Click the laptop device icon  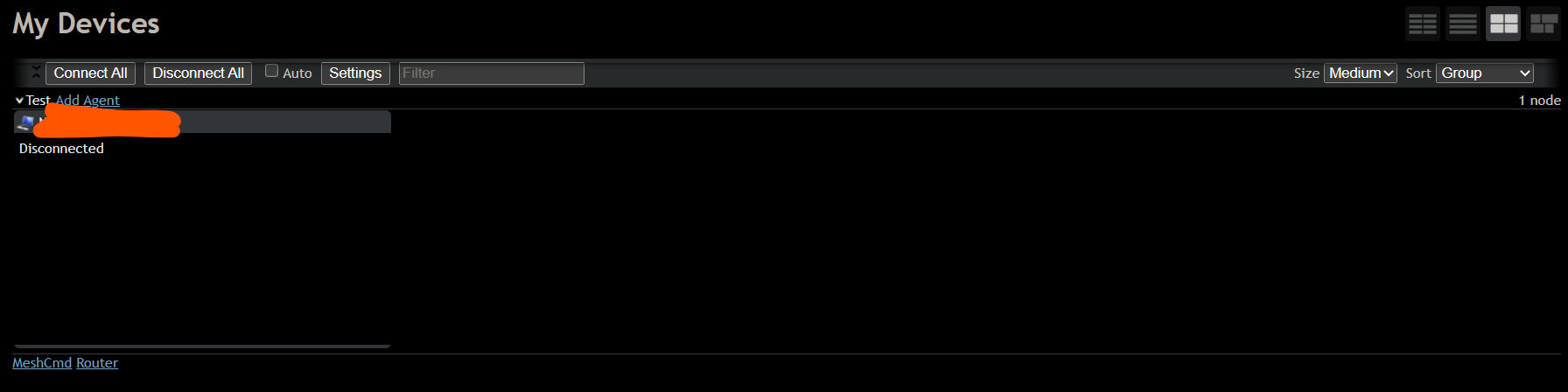(24, 123)
